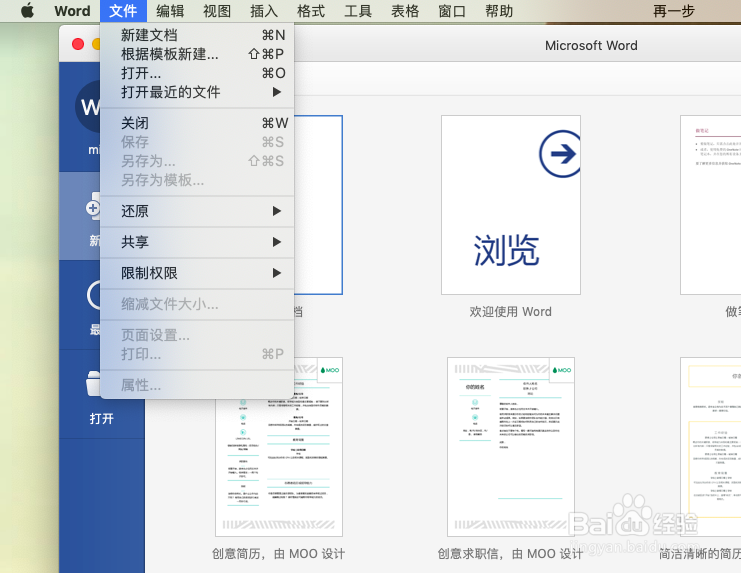Open the 编辑 menu
Image resolution: width=741 pixels, height=573 pixels.
[x=170, y=11]
